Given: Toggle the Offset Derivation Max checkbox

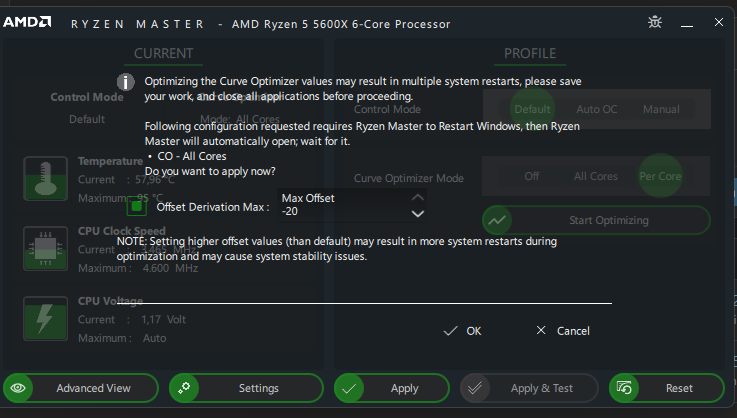Looking at the screenshot, I should pos(137,207).
